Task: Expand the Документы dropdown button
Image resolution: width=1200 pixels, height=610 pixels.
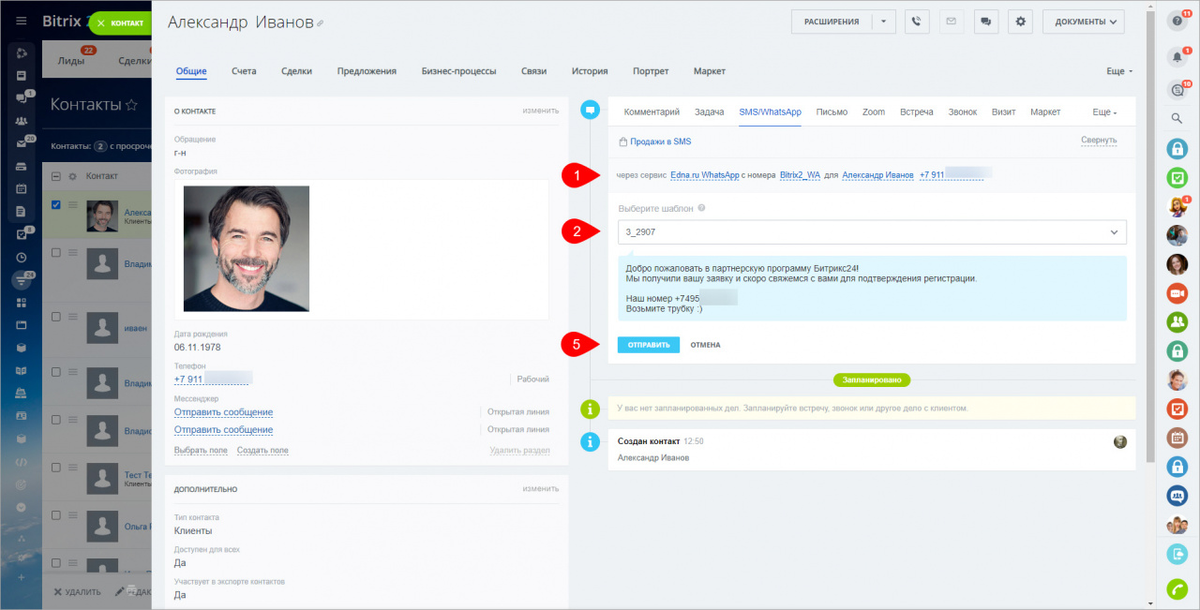Action: pyautogui.click(x=1083, y=22)
